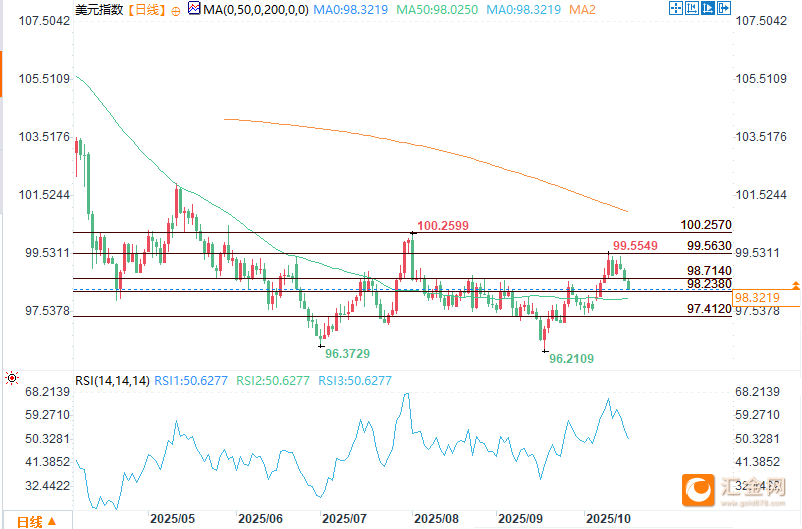This screenshot has width=802, height=529.
Task: Click 103.5176 on the right price axis
Action: [x=761, y=137]
